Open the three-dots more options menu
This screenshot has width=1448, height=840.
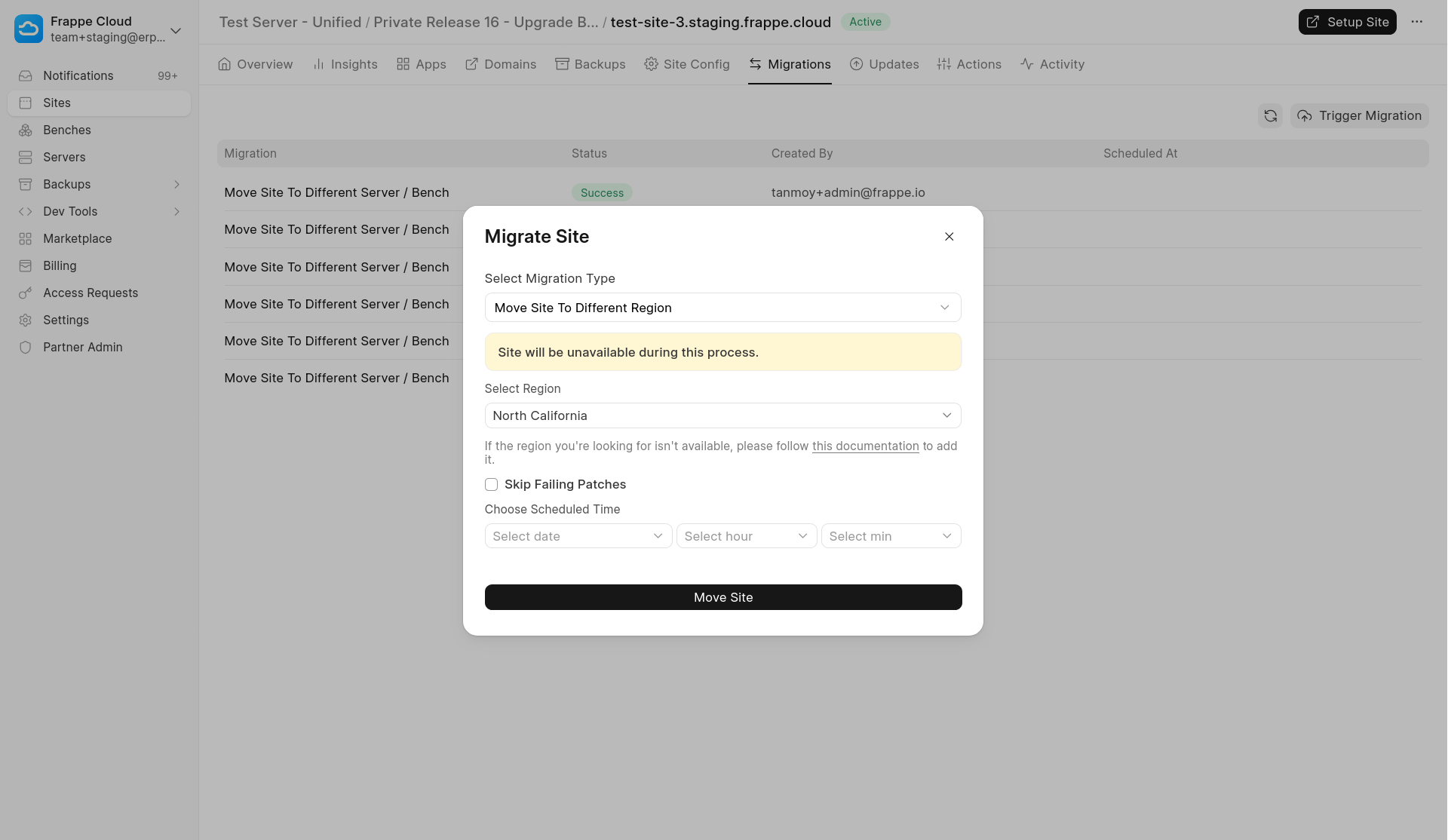pyautogui.click(x=1416, y=22)
